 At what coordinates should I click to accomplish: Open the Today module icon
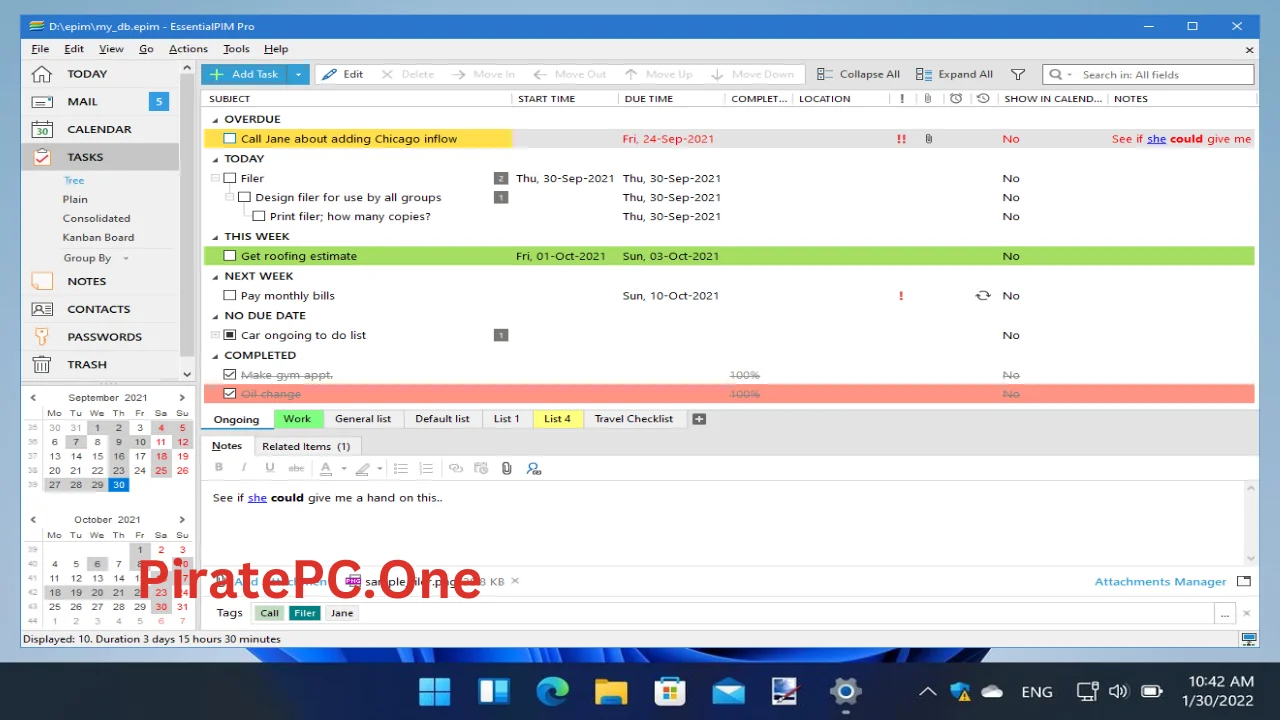click(41, 74)
